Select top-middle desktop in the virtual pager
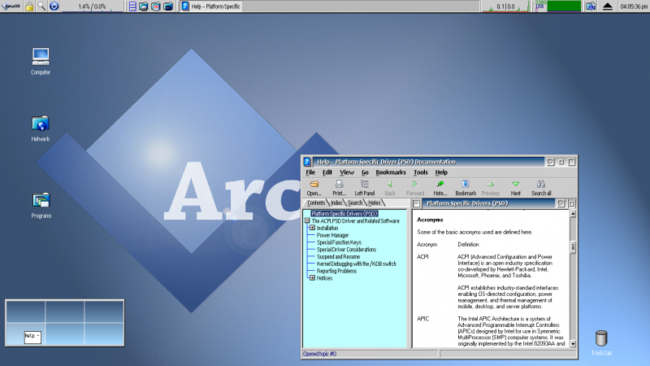This screenshot has height=366, width=650. pos(65,312)
